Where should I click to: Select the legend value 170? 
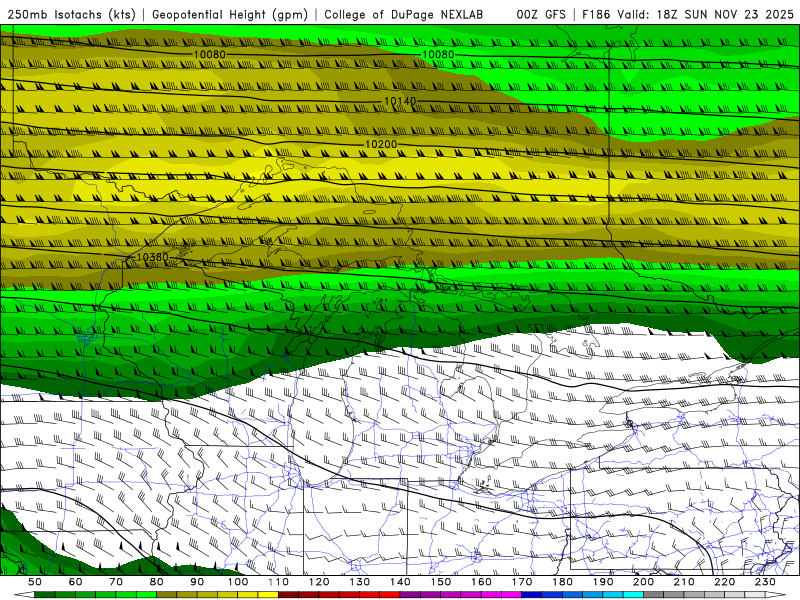click(522, 582)
